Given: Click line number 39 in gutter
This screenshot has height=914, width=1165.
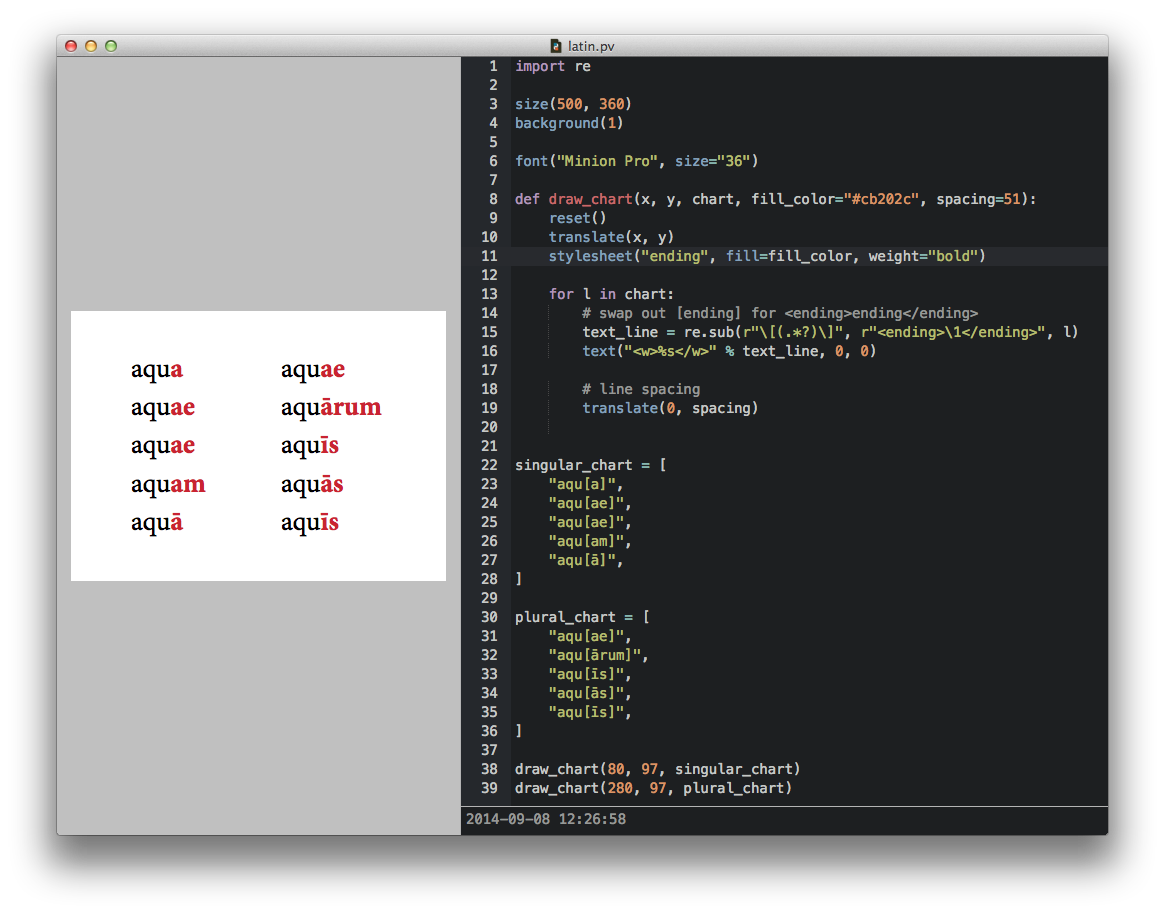Looking at the screenshot, I should pos(489,788).
